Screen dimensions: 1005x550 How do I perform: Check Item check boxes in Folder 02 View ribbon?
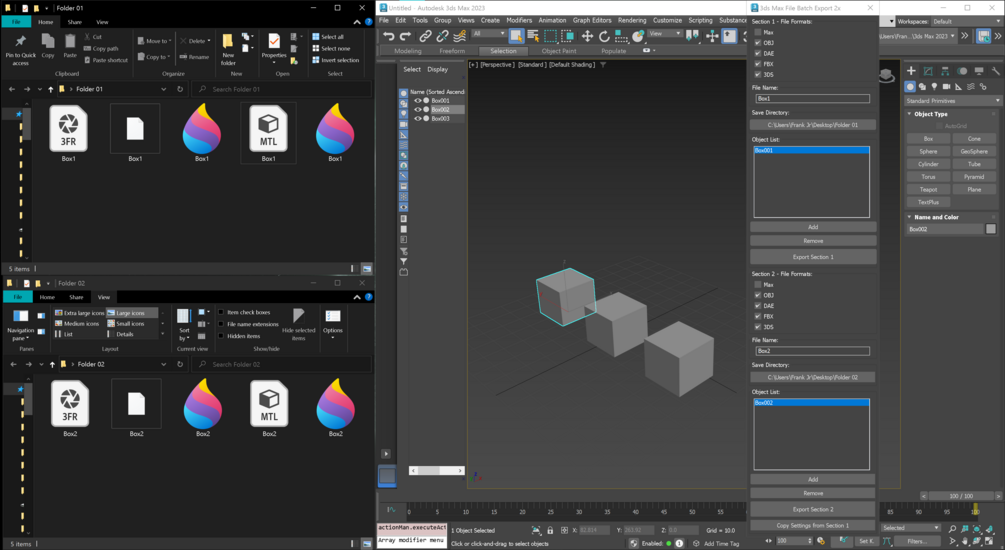click(221, 312)
